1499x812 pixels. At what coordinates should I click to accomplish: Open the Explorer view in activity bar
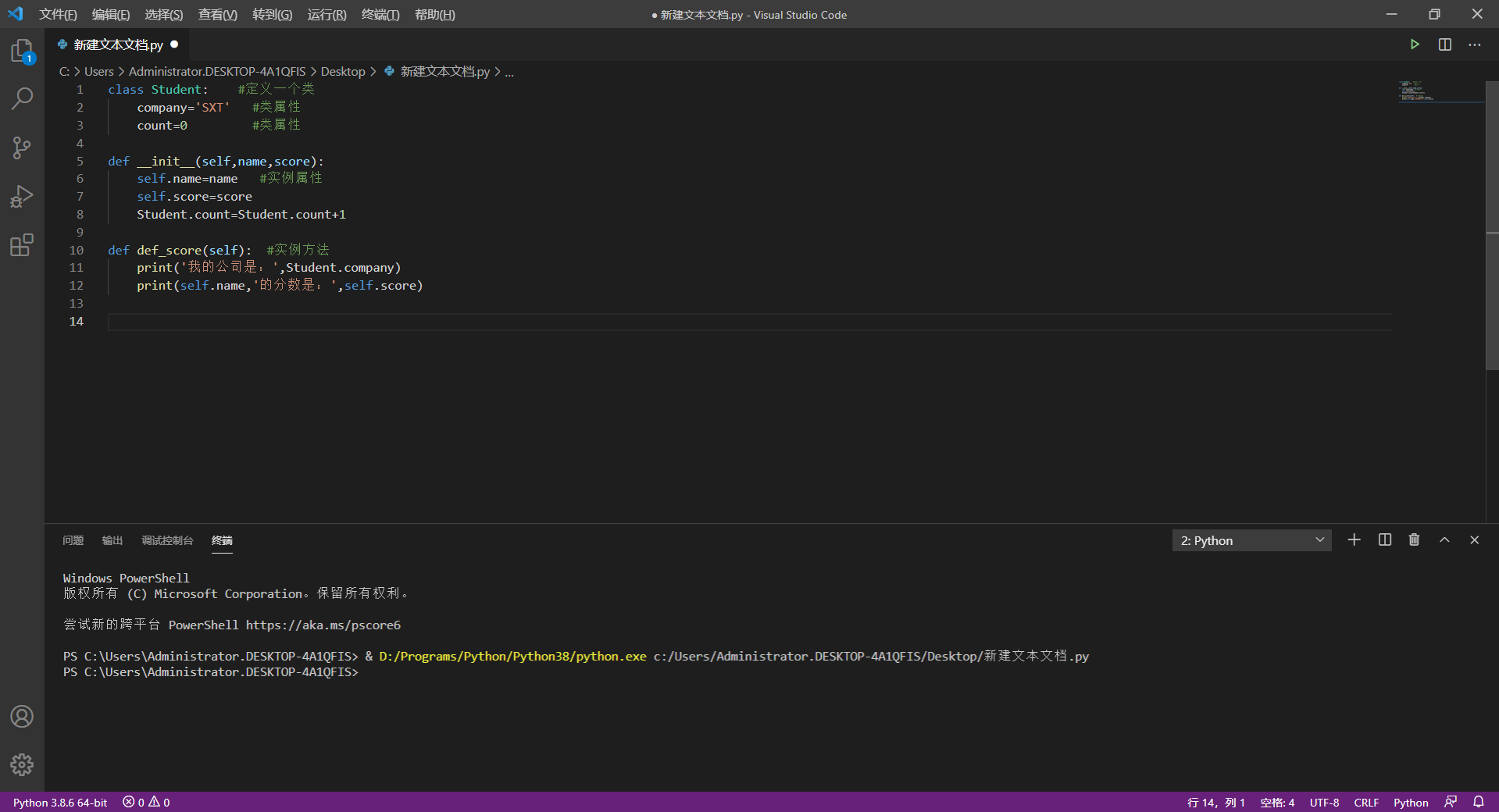click(22, 52)
